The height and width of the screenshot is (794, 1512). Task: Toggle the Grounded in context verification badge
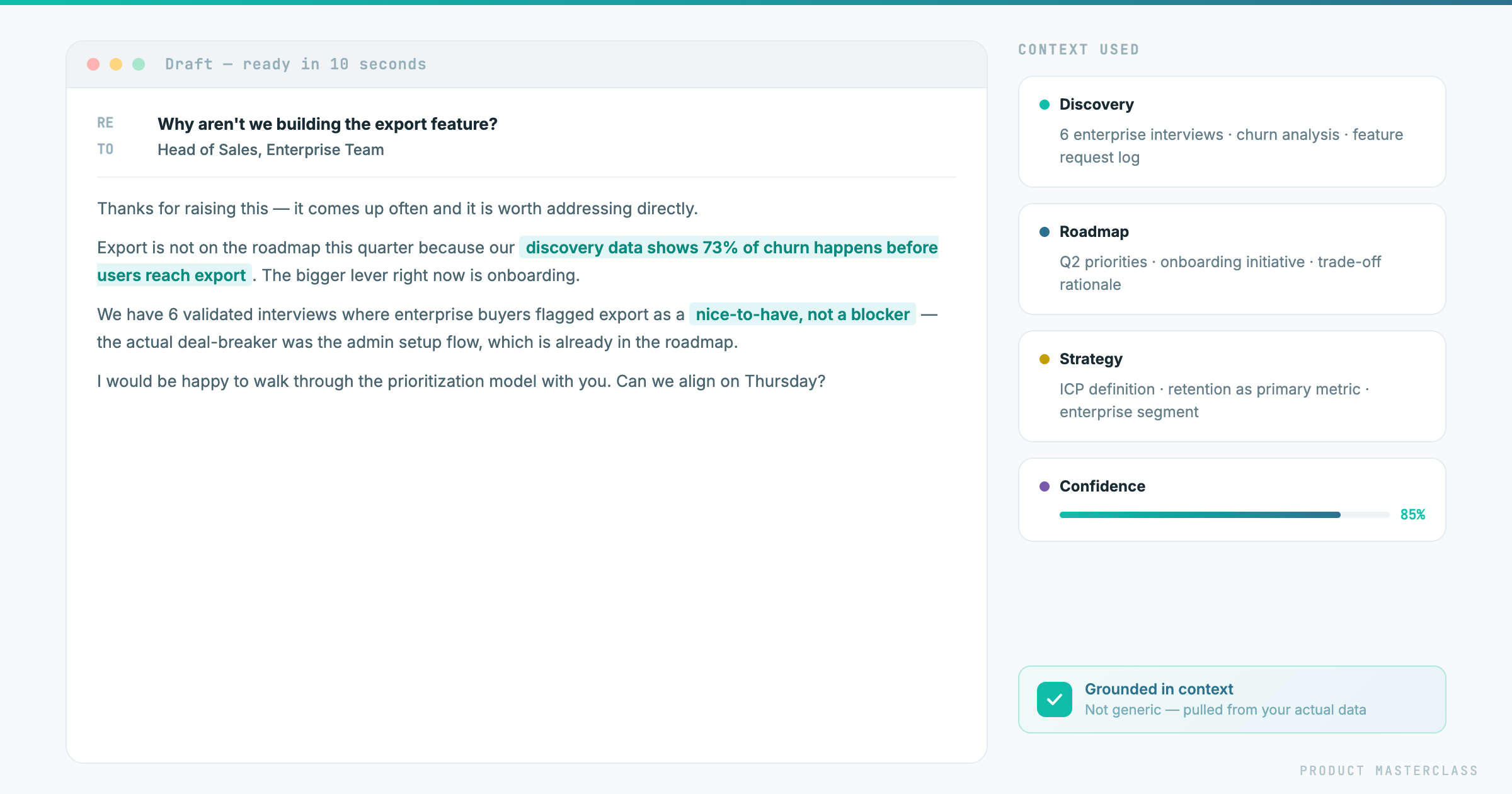point(1232,699)
